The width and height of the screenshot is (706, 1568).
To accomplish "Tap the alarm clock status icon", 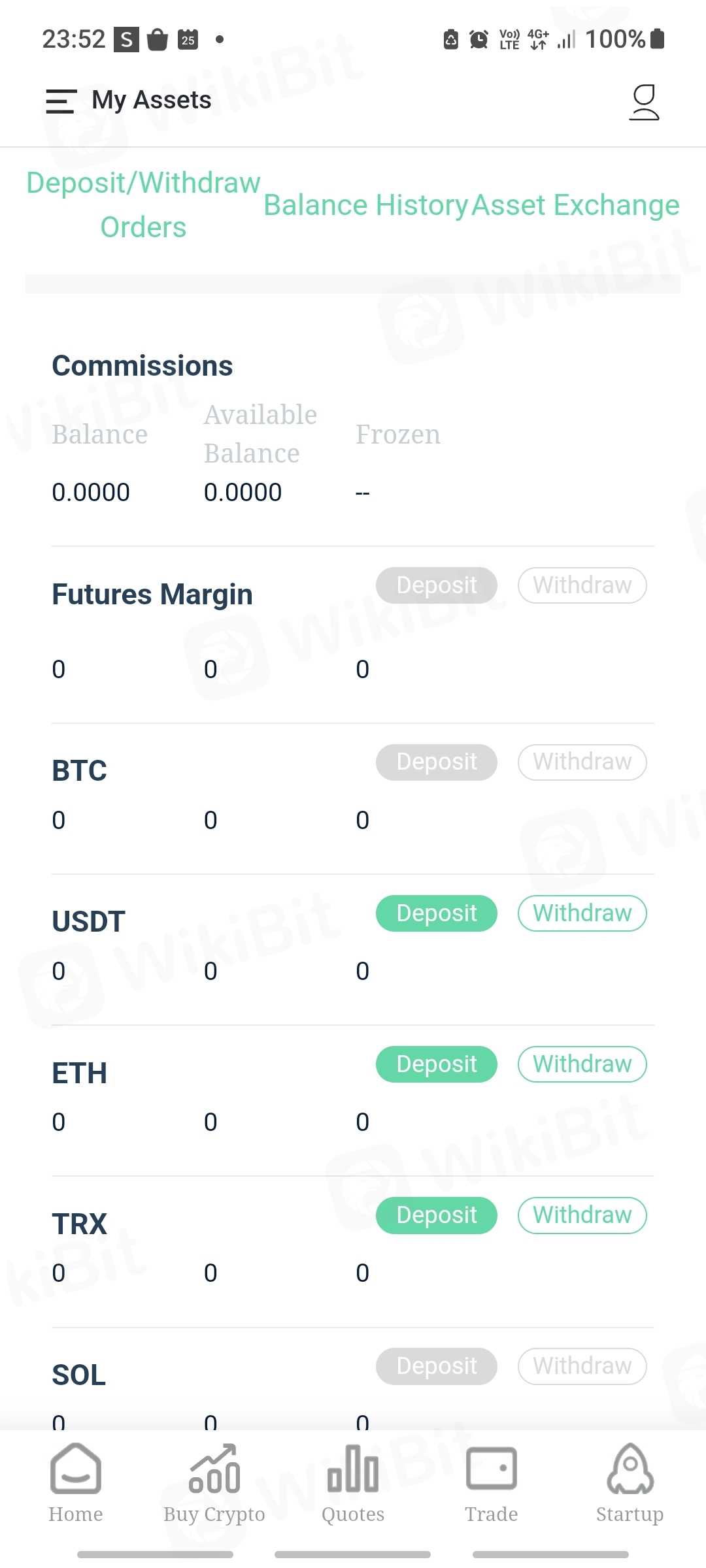I will [479, 40].
